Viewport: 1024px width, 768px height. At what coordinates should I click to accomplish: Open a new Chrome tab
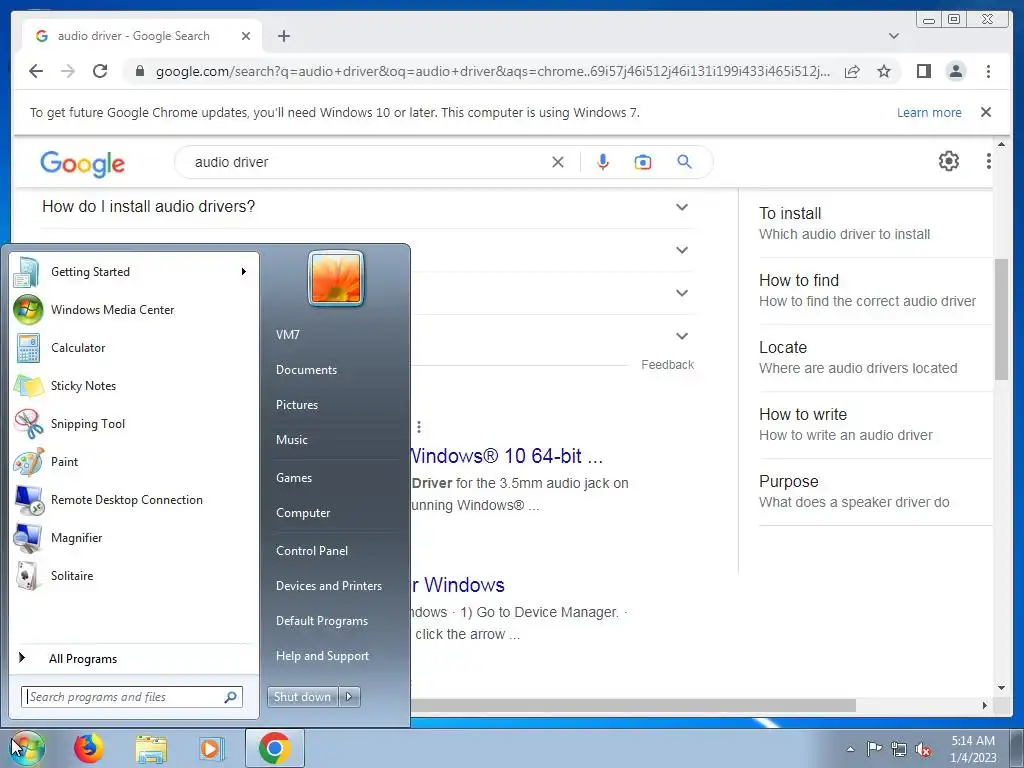[283, 36]
